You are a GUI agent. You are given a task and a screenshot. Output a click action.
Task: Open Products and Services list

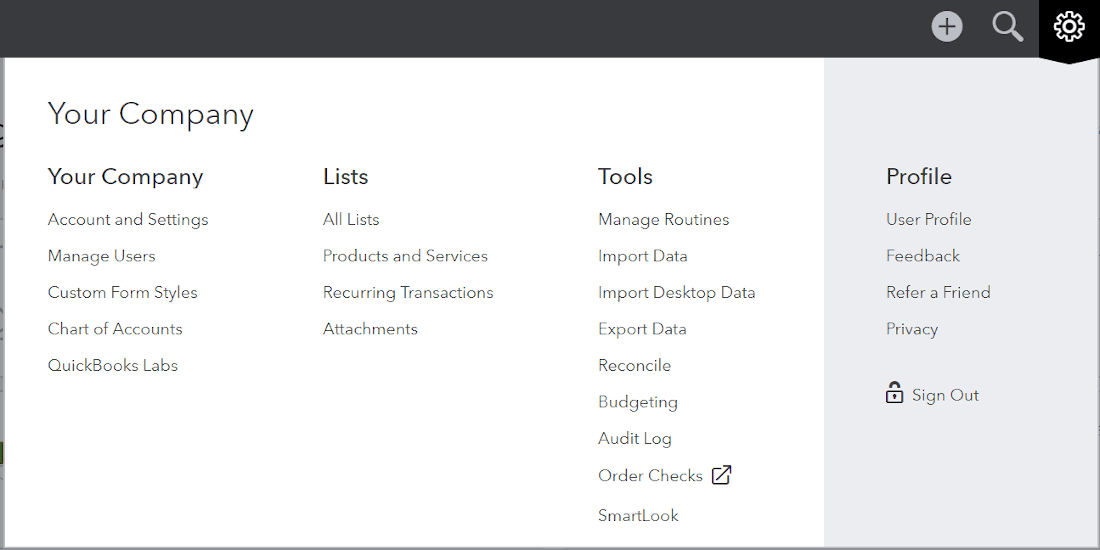click(405, 256)
